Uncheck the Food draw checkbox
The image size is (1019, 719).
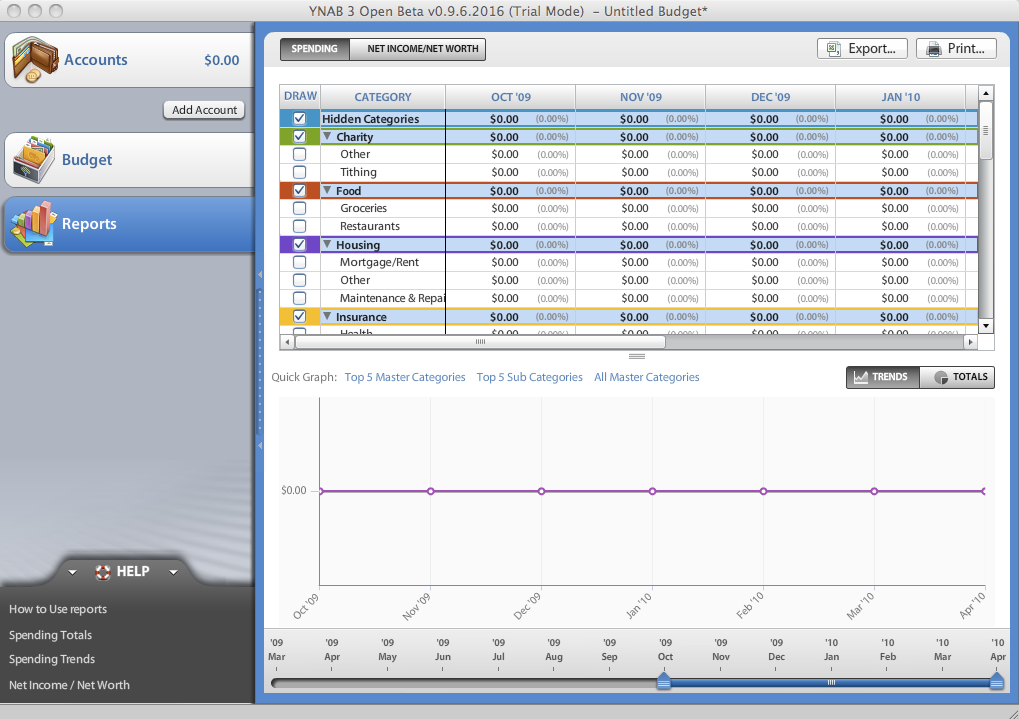coord(300,190)
